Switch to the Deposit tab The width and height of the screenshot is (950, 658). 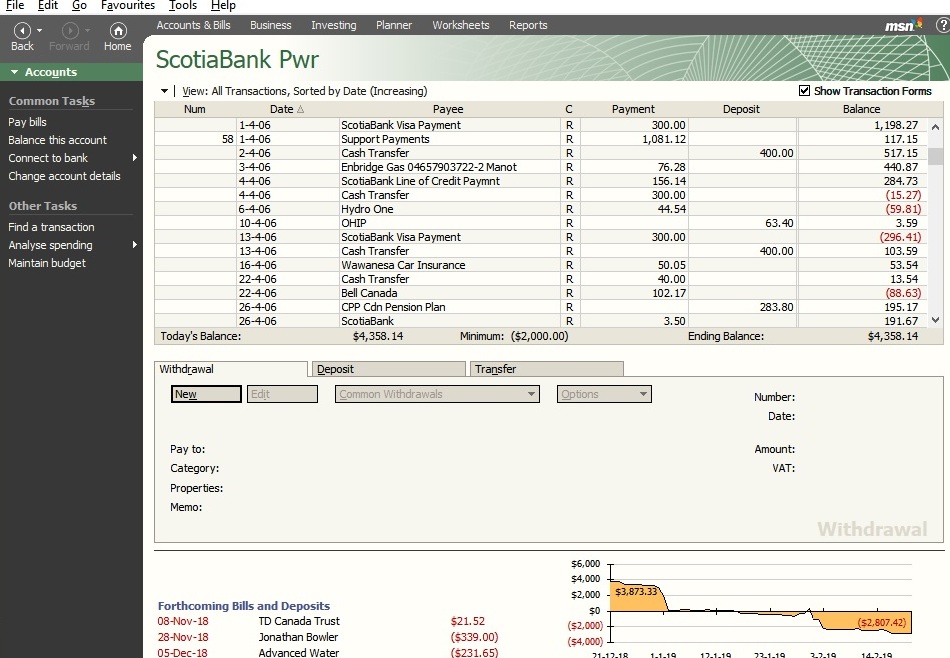(335, 369)
